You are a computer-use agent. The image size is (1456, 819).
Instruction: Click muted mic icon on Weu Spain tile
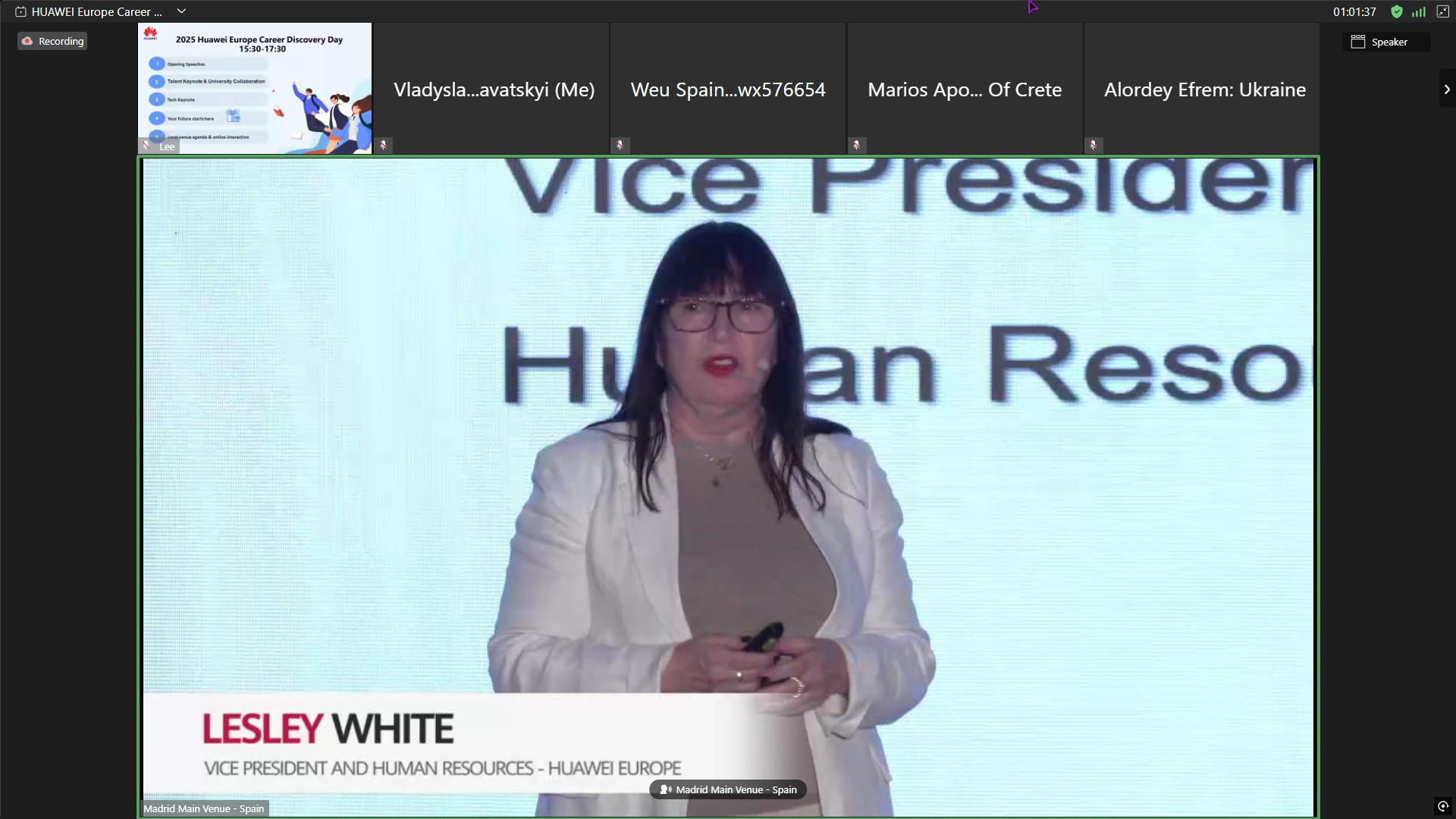pos(620,145)
